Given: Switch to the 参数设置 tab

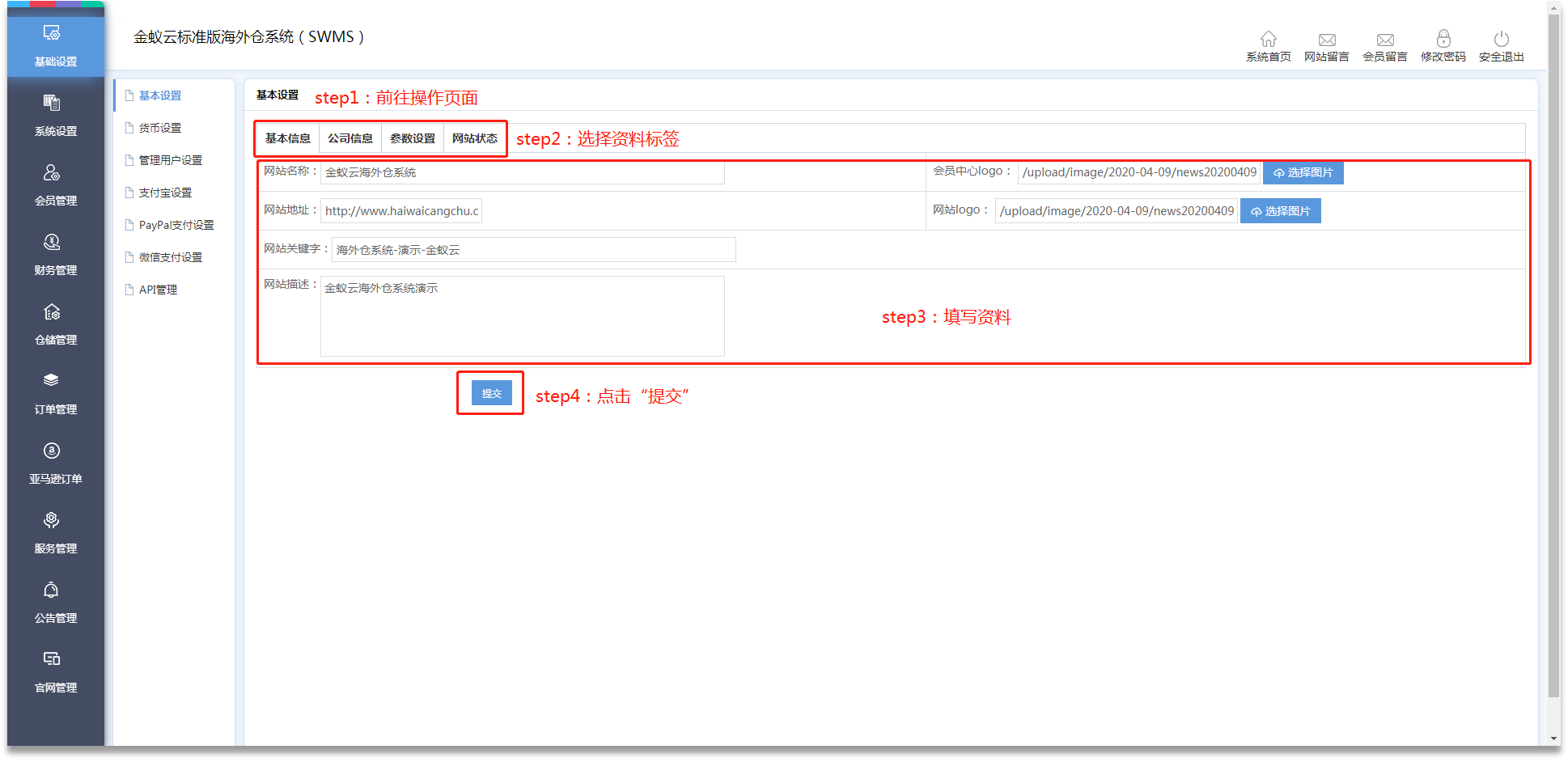Looking at the screenshot, I should [x=413, y=138].
